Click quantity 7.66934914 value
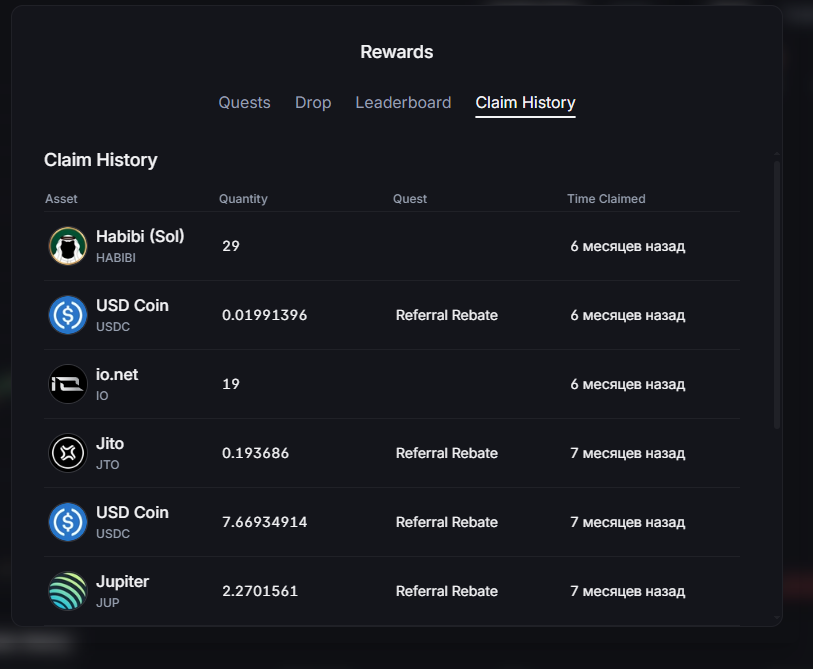 264,522
